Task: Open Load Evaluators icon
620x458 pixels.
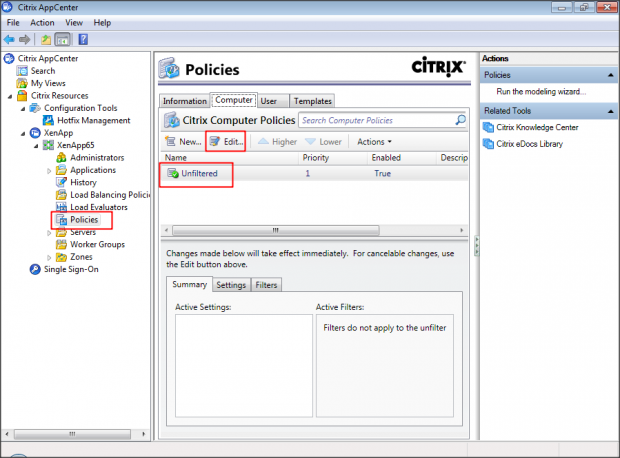Action: 61,207
